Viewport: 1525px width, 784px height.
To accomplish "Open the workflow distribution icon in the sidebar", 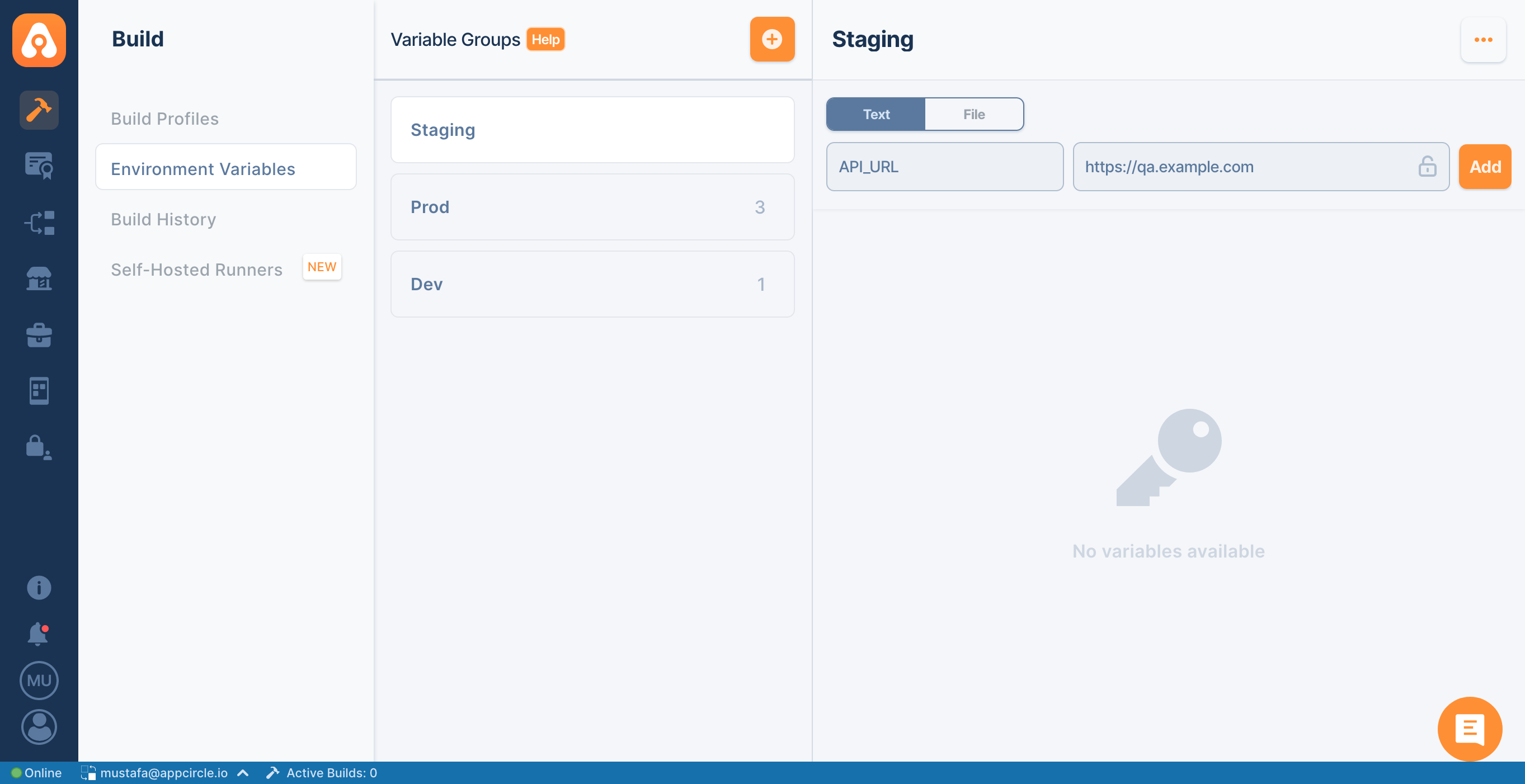I will (39, 223).
